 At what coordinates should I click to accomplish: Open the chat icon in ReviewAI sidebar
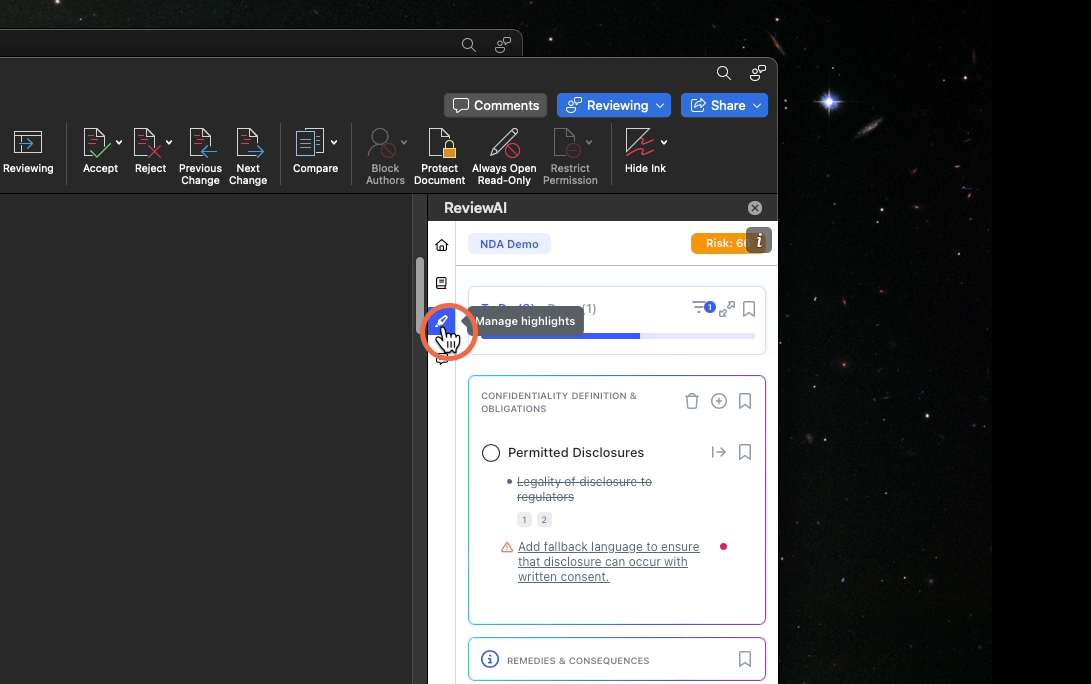tap(441, 359)
